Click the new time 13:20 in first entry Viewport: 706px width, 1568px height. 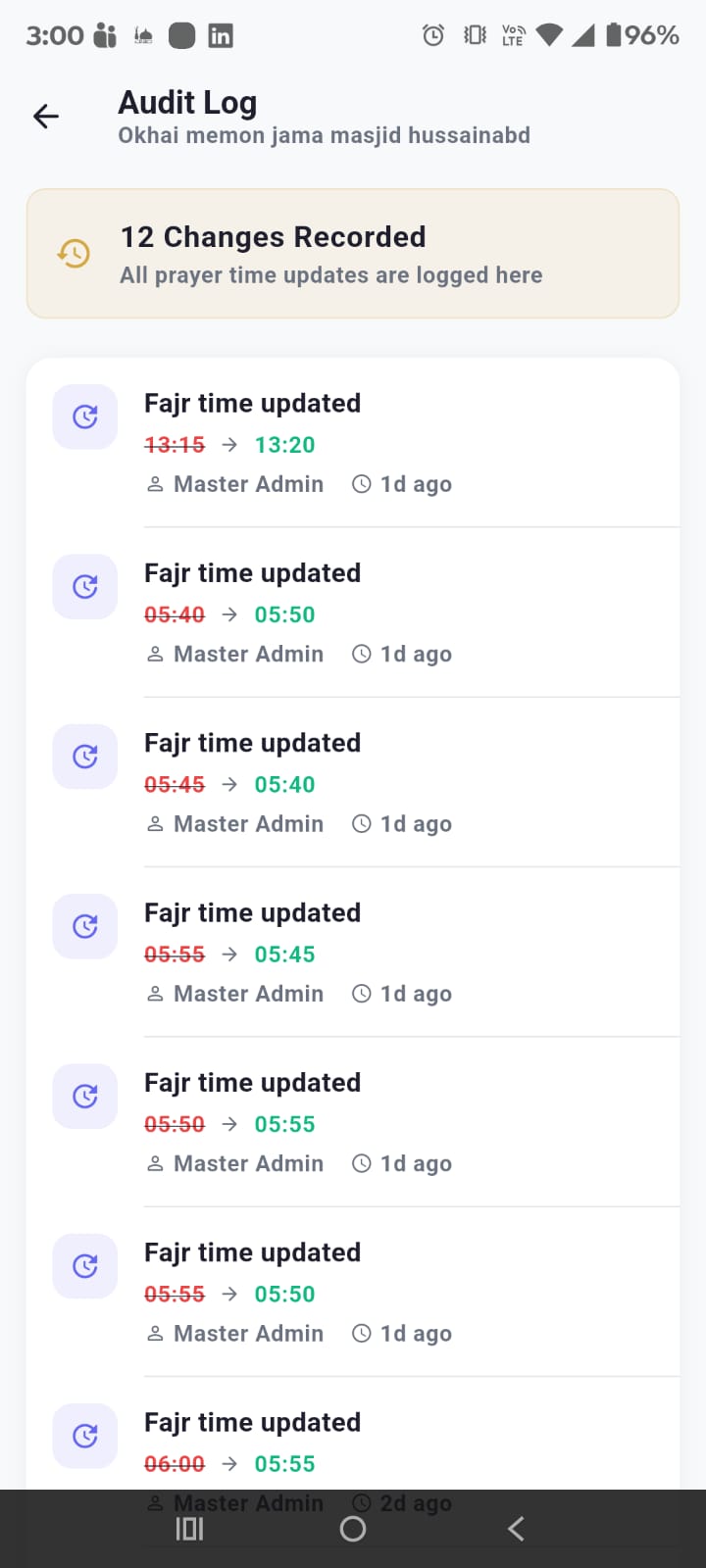click(284, 444)
